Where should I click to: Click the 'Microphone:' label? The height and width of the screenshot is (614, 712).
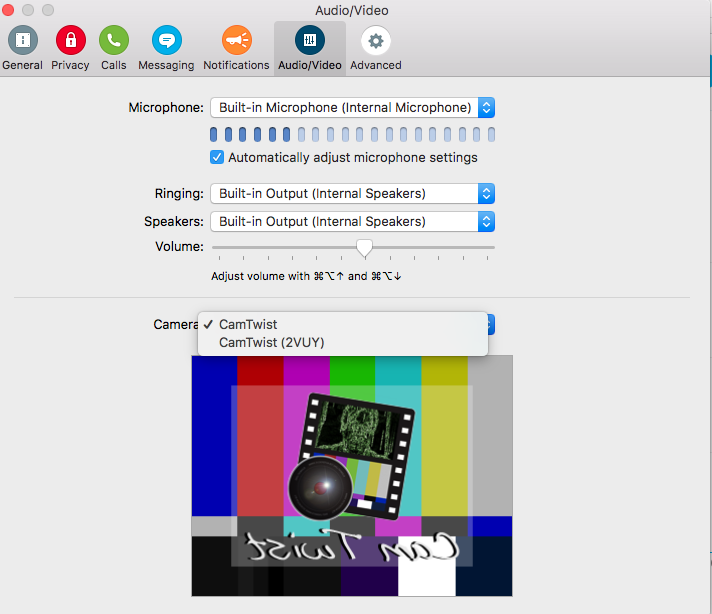point(166,108)
